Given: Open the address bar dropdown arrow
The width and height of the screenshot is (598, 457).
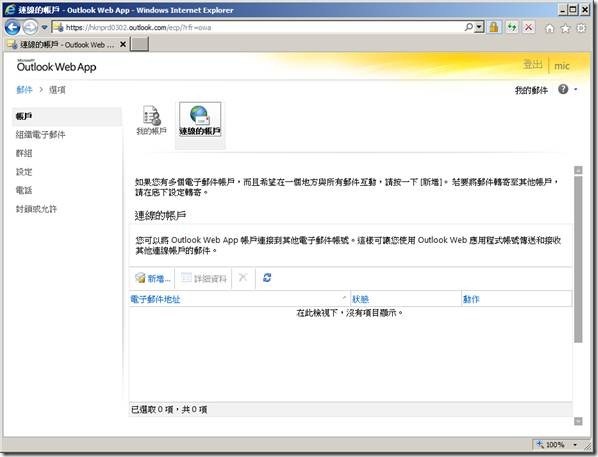Looking at the screenshot, I should pos(479,27).
